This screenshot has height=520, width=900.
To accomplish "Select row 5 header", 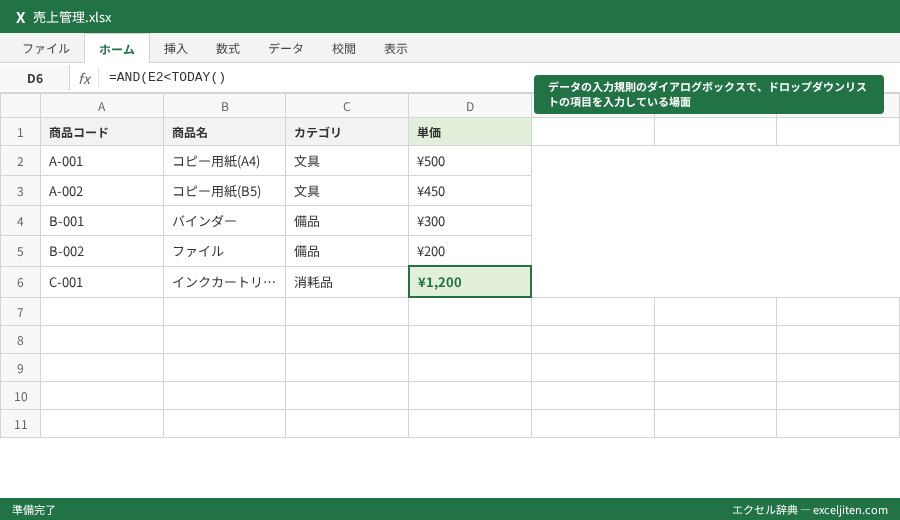I will pos(20,251).
